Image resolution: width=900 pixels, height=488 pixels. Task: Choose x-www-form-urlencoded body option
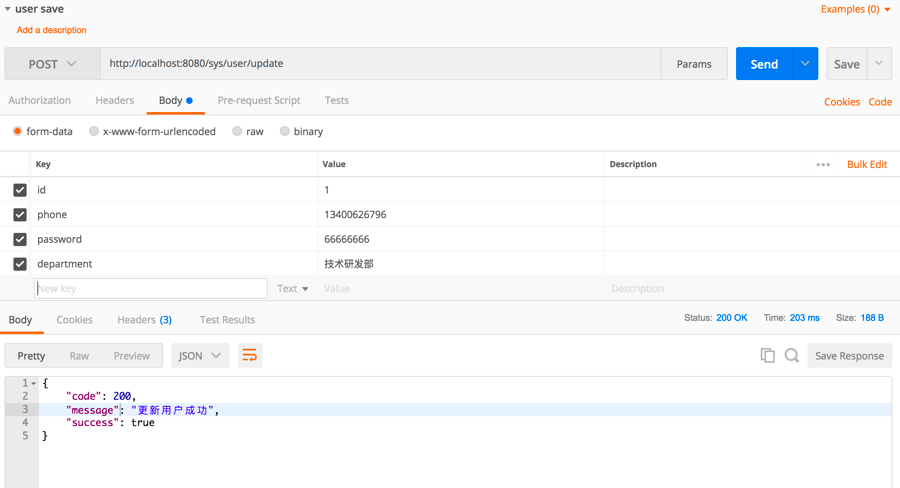point(94,132)
